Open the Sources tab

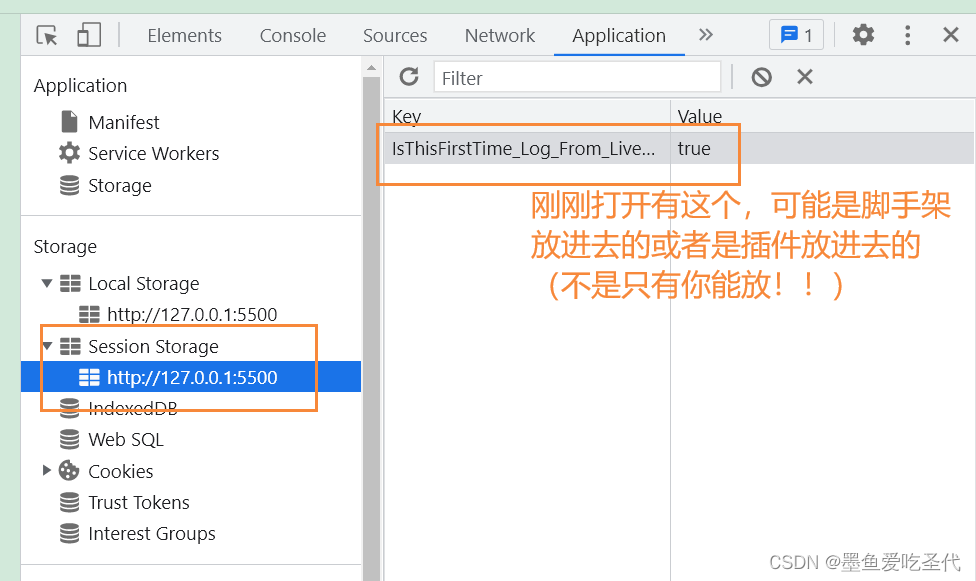395,35
